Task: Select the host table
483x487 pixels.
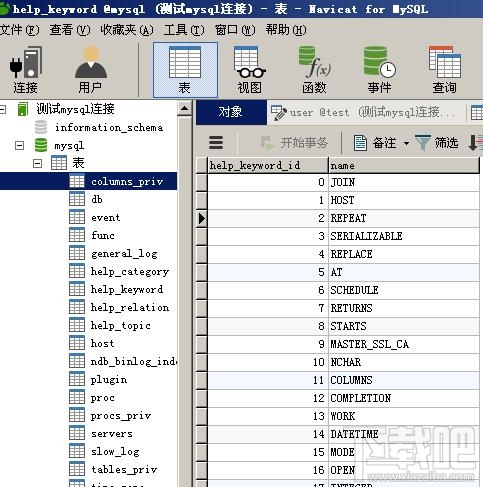Action: coord(103,343)
